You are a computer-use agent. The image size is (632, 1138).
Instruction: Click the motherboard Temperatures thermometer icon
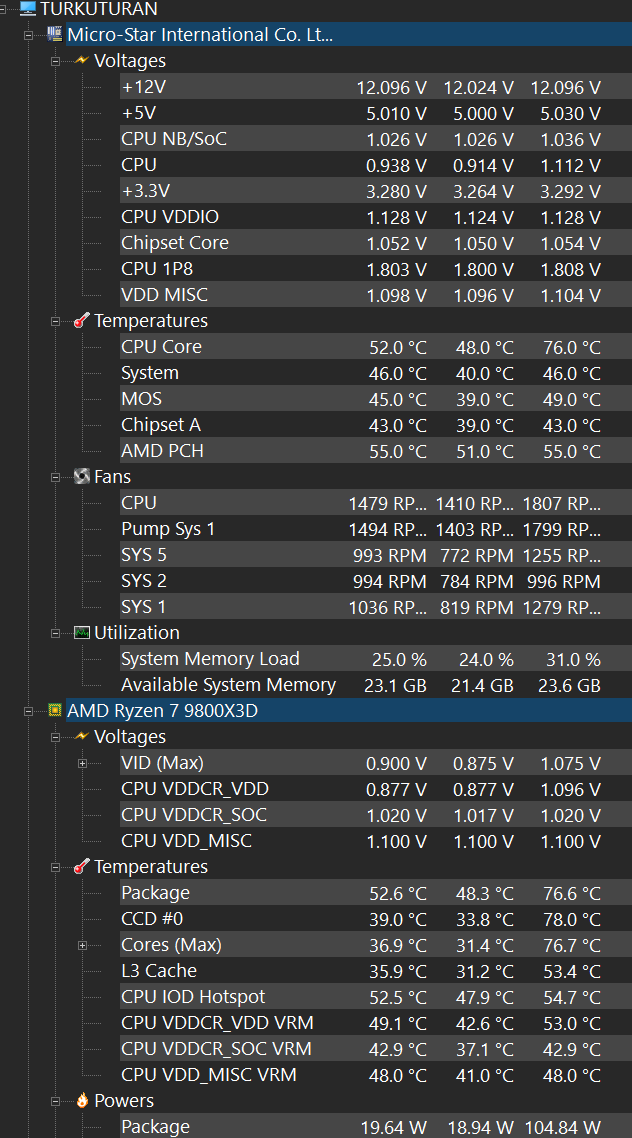tap(82, 320)
